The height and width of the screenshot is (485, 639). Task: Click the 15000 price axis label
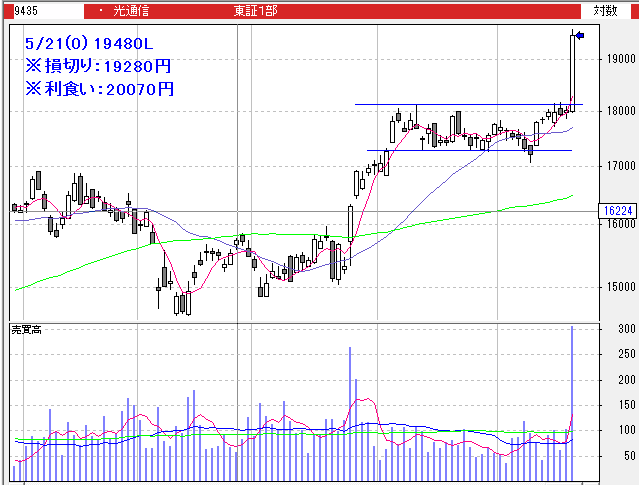618,288
